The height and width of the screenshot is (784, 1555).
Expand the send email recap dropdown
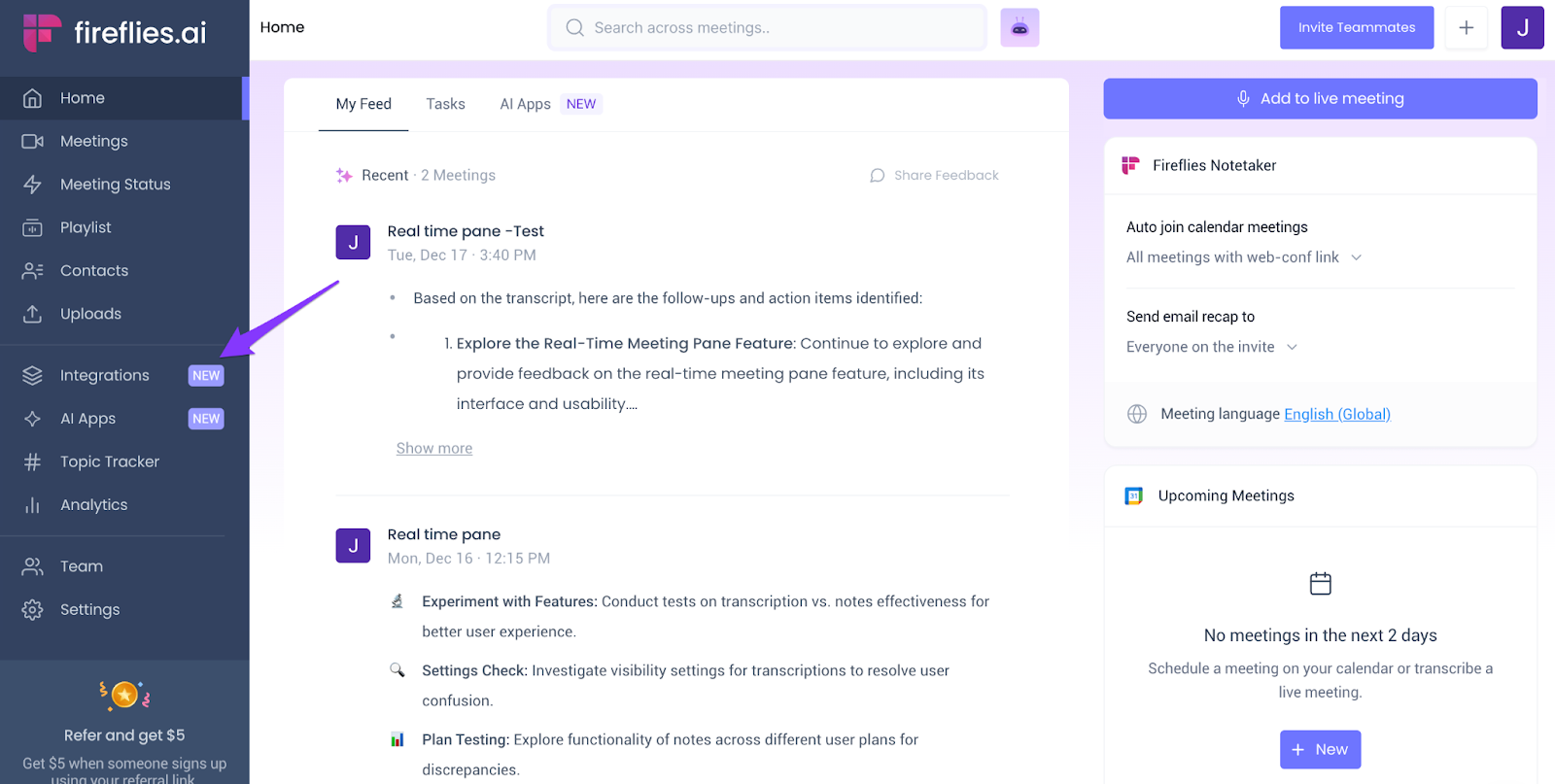click(1212, 347)
